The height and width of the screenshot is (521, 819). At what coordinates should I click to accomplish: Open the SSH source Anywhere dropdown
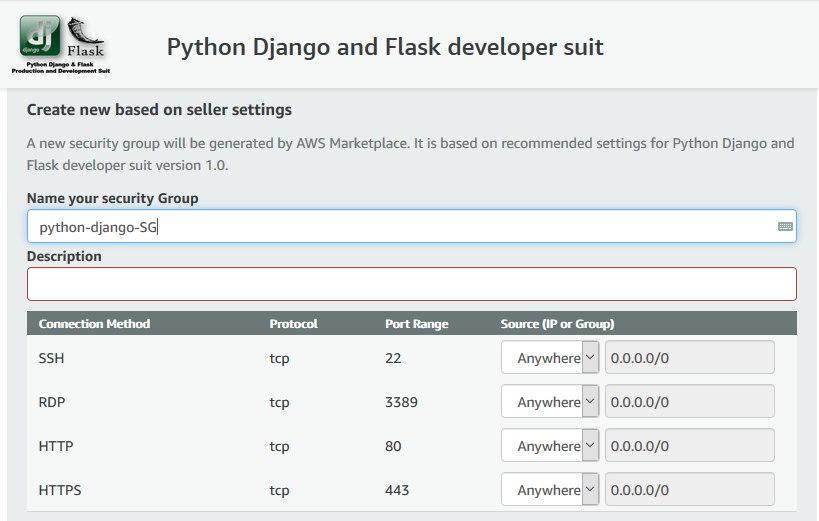tap(550, 357)
